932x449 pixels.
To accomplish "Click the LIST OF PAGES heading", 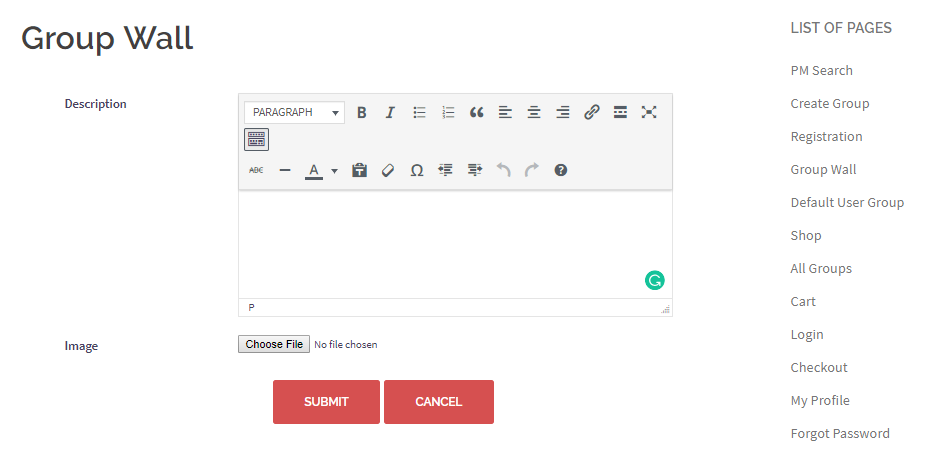I will [841, 28].
